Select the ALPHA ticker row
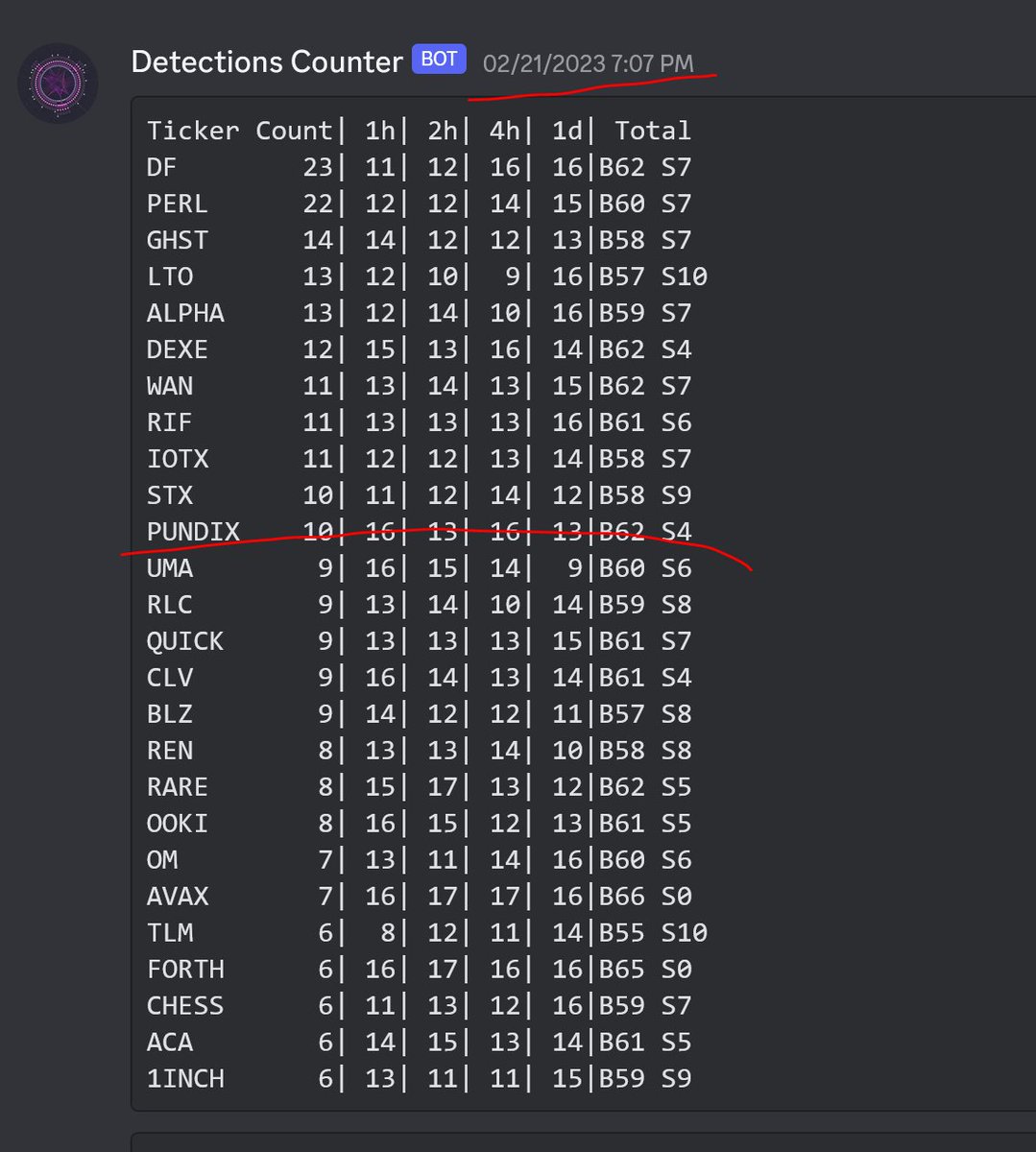 click(x=419, y=313)
